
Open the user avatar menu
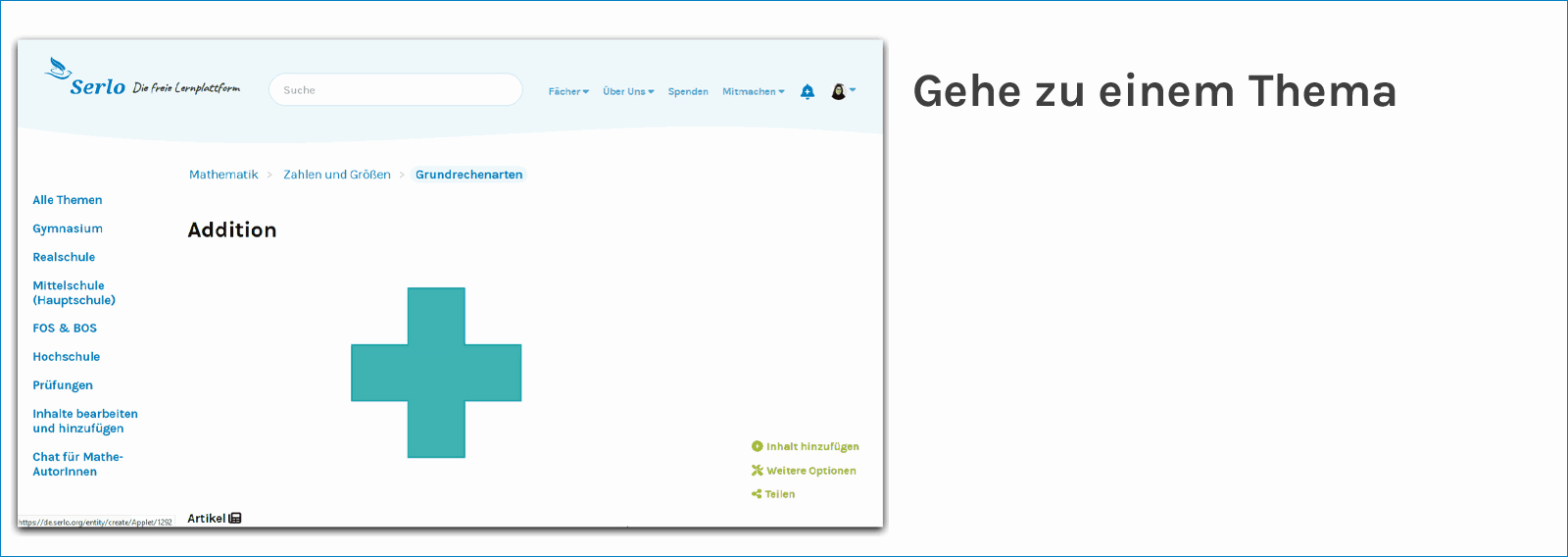pyautogui.click(x=843, y=91)
